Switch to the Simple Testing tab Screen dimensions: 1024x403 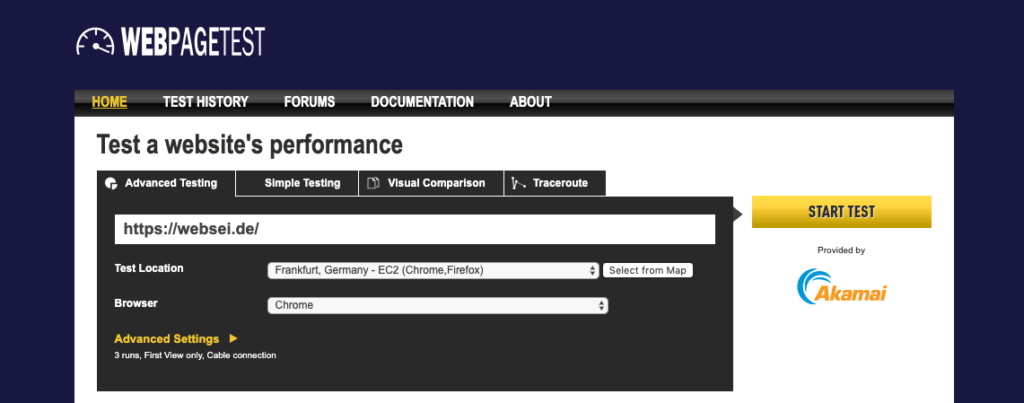tap(297, 183)
